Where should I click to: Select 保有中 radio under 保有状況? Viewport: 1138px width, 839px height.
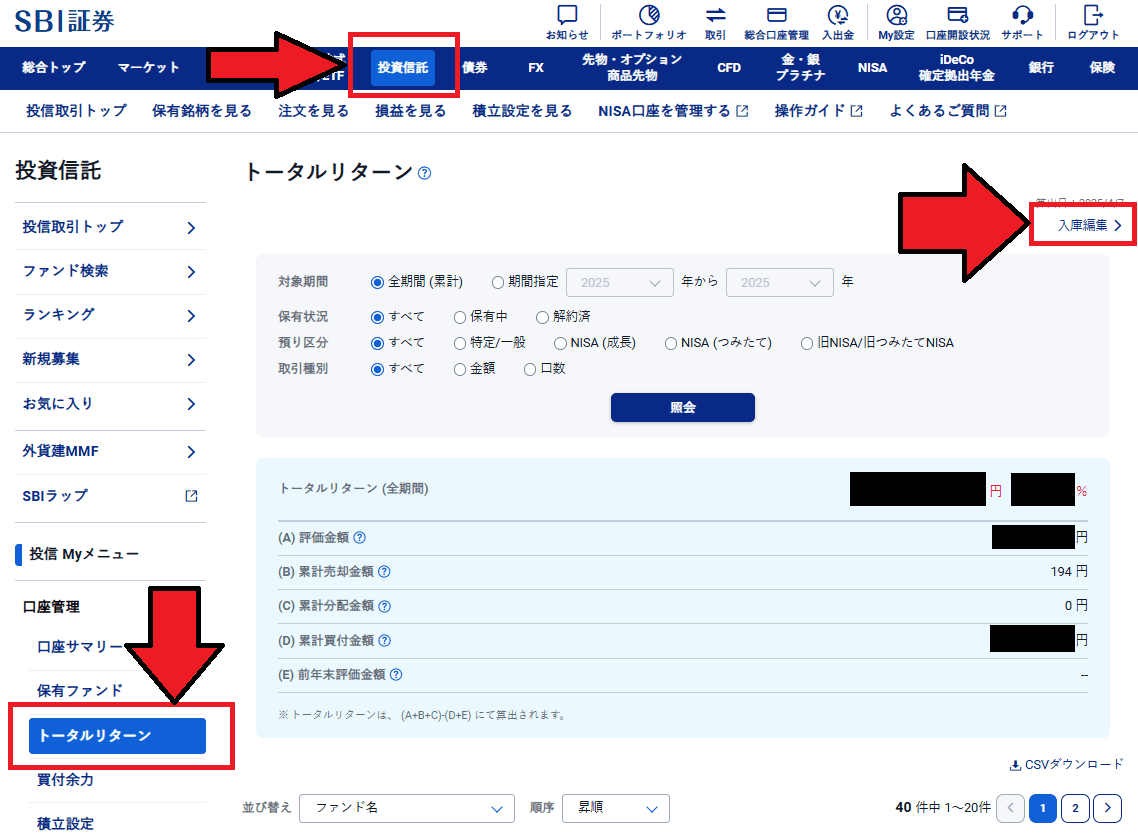[459, 317]
